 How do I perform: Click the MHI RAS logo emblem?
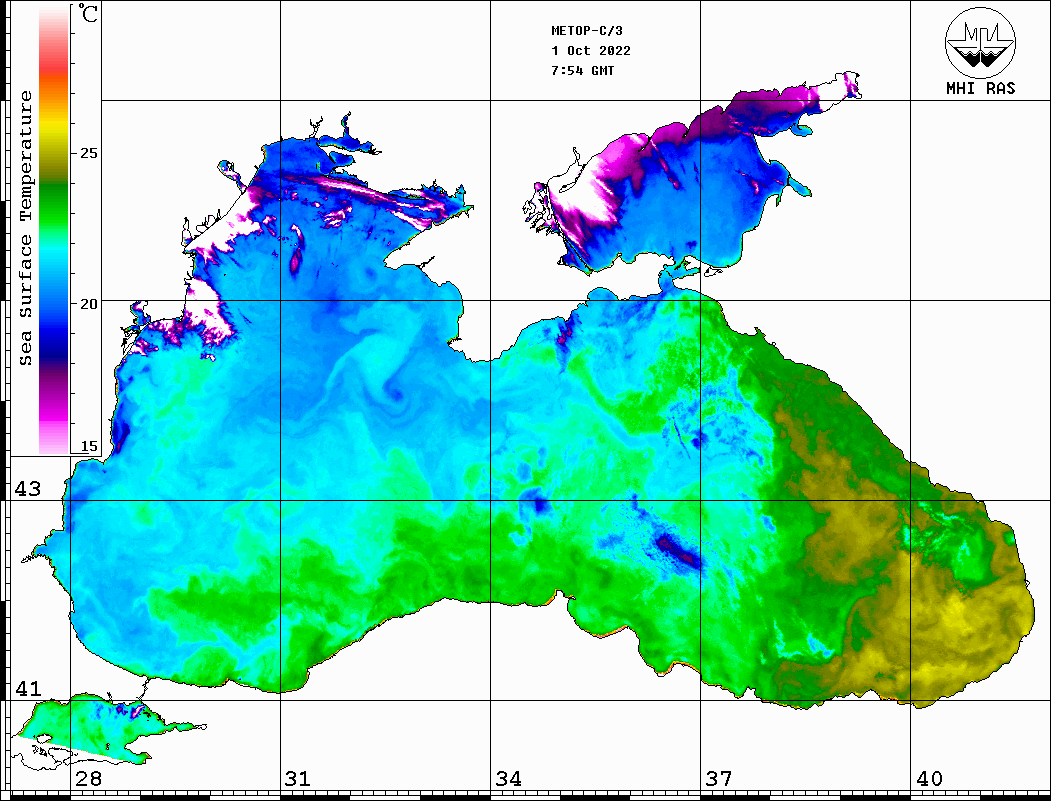(980, 42)
